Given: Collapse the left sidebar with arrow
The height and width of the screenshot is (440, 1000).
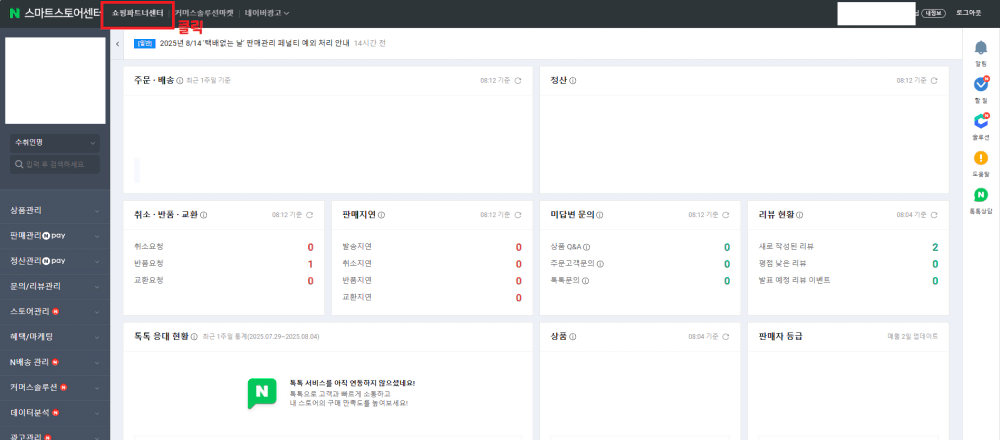Looking at the screenshot, I should point(118,43).
